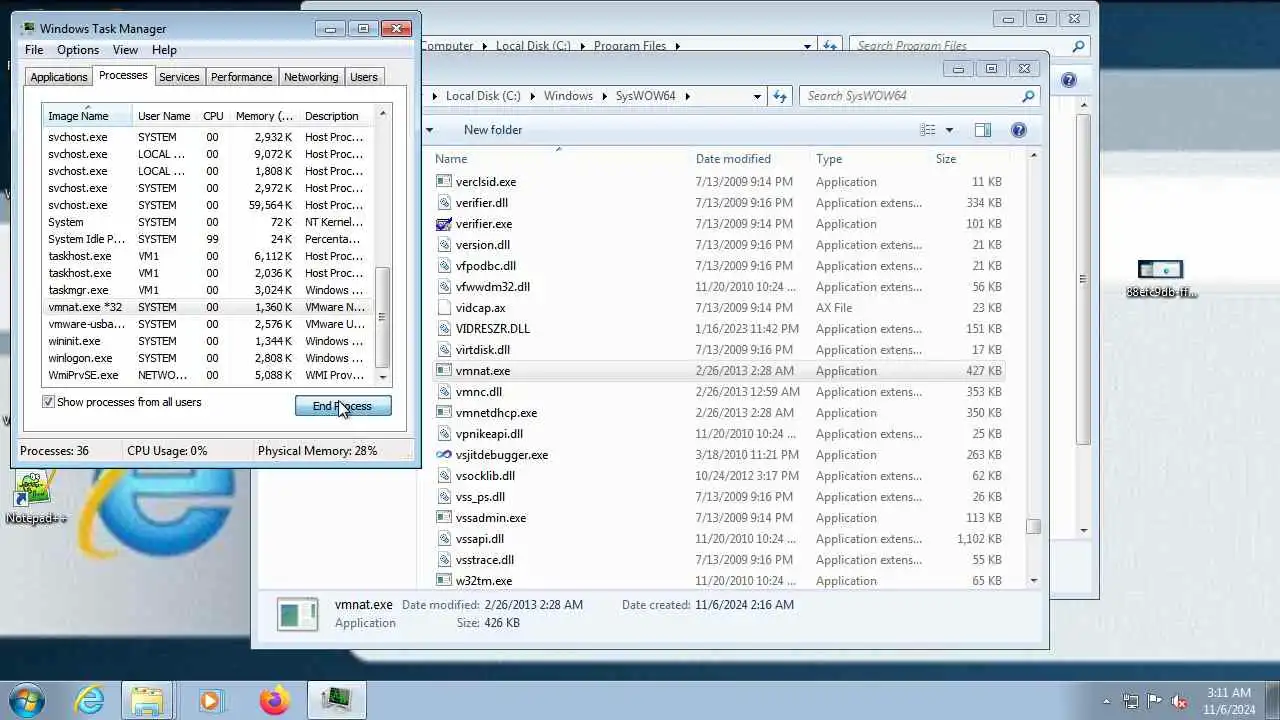1280x720 pixels.
Task: Open Firefox from the taskbar
Action: [274, 700]
